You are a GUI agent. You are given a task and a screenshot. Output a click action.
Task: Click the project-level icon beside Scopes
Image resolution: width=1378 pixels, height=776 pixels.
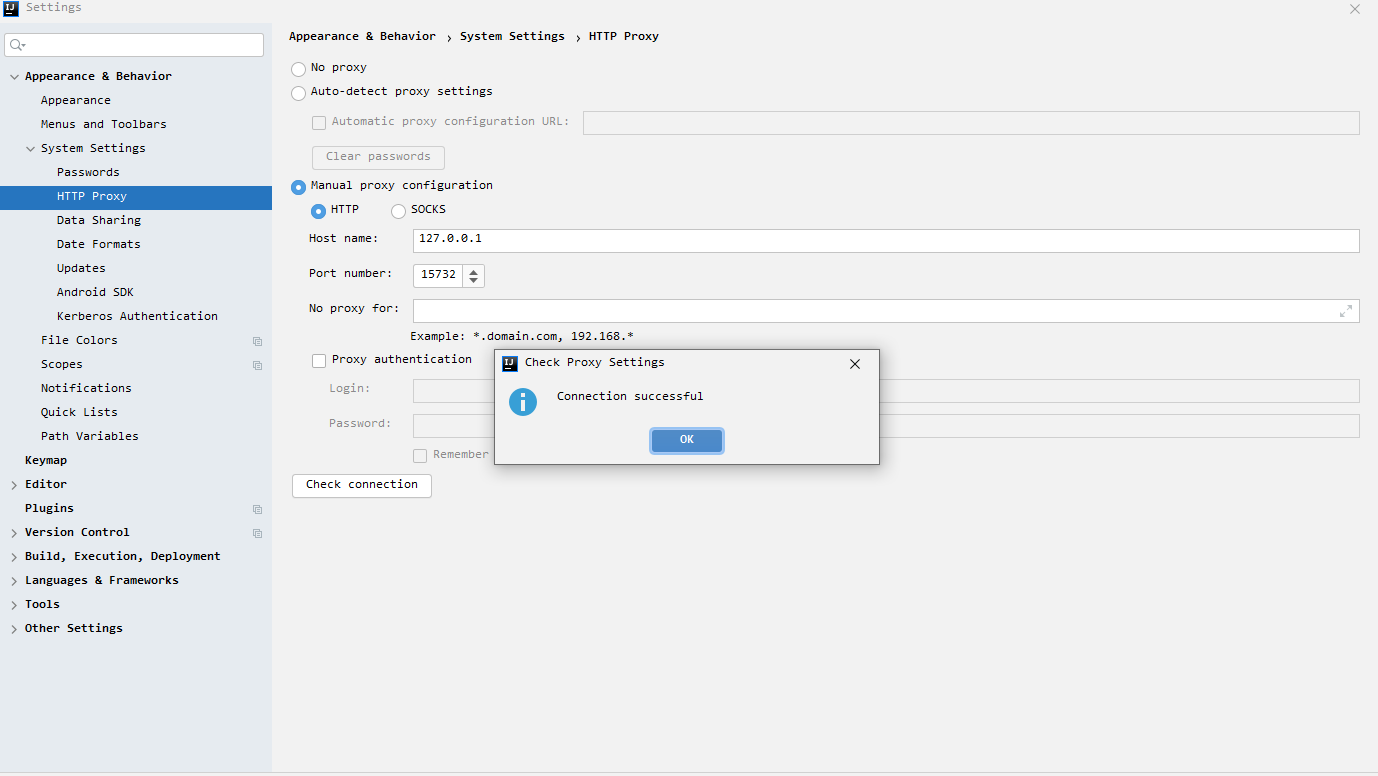pos(258,365)
